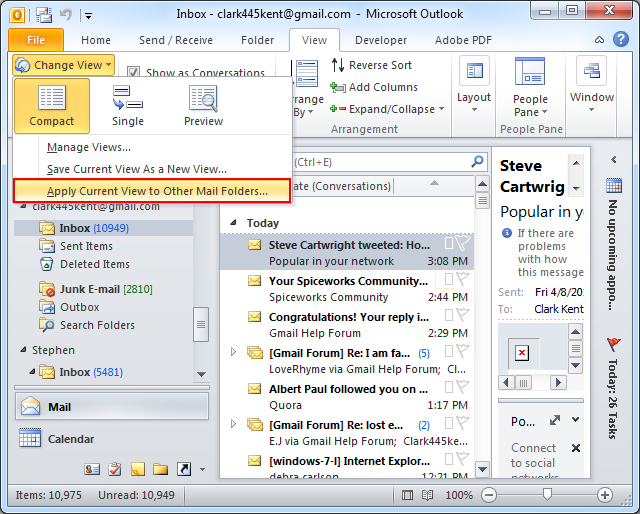Minimize the ribbon with the caret icon
640x514 pixels.
click(599, 40)
